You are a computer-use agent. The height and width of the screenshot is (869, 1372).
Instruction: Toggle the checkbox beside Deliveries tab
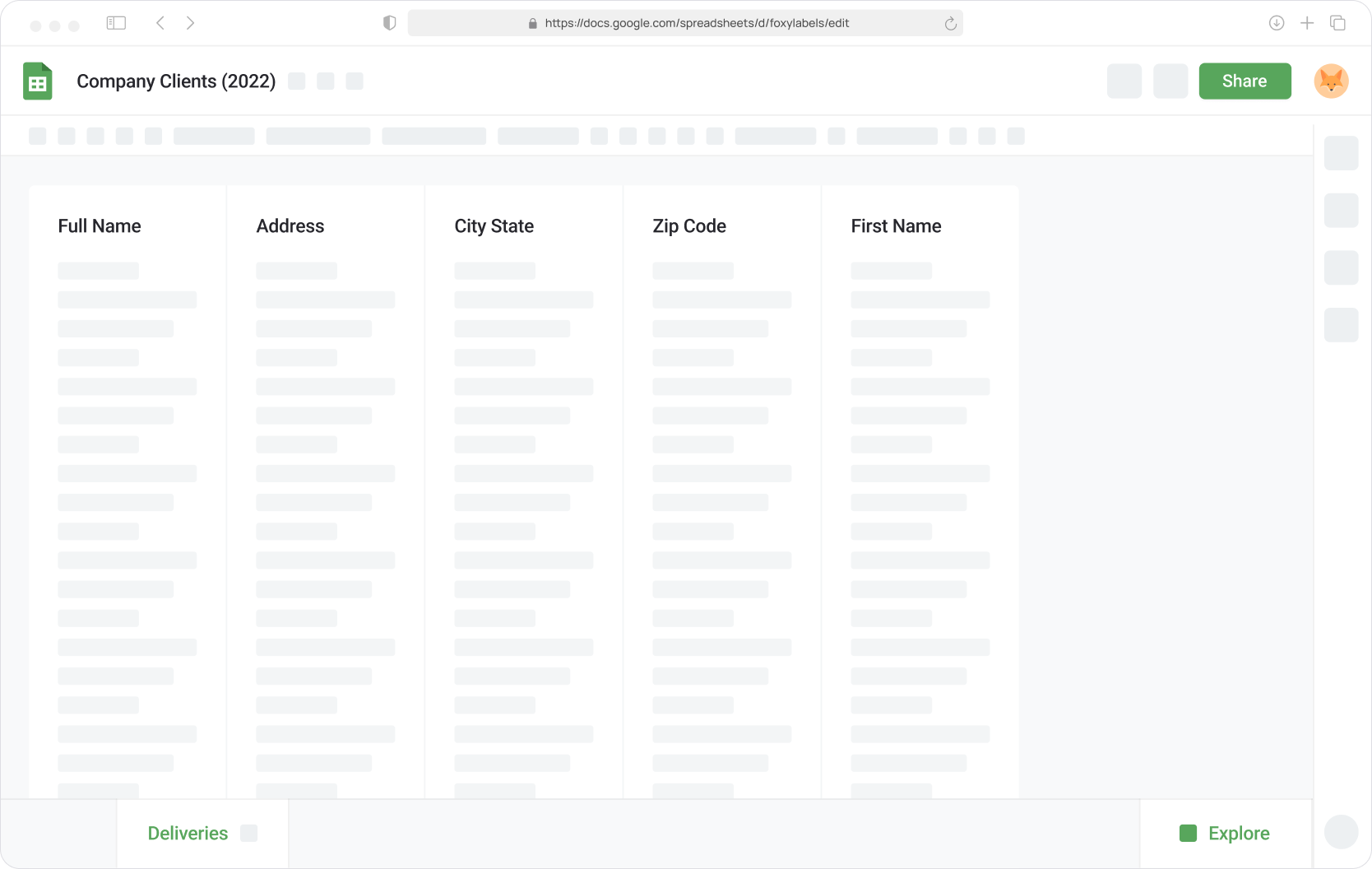pyautogui.click(x=249, y=833)
